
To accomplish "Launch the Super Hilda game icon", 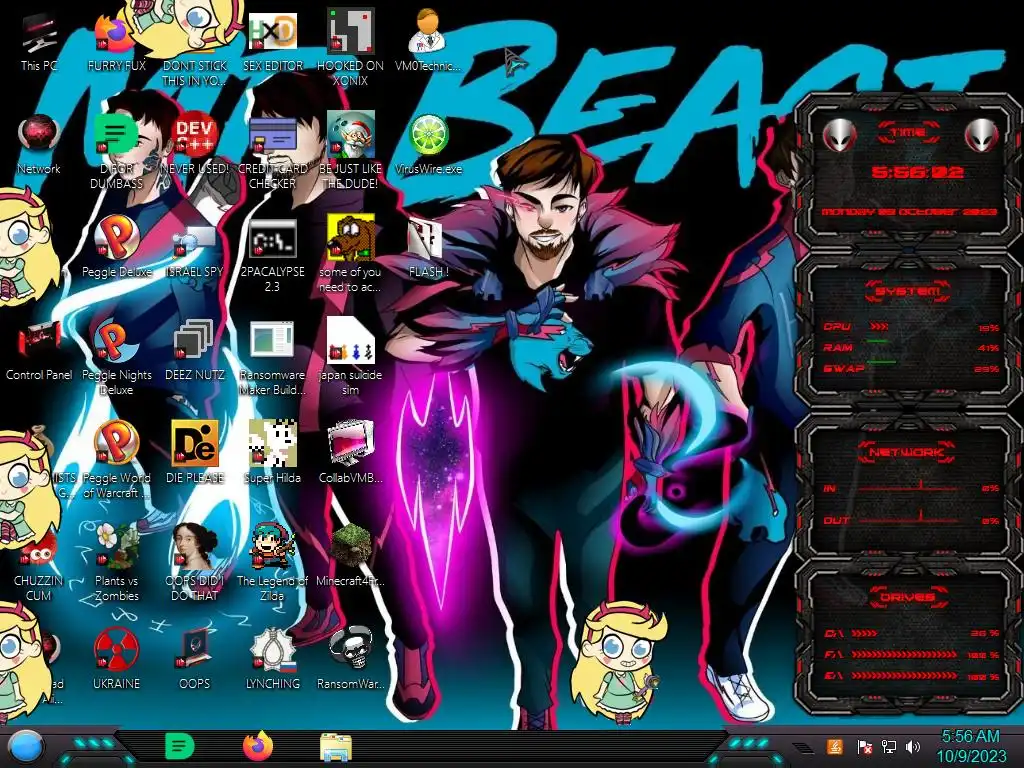I will [273, 452].
